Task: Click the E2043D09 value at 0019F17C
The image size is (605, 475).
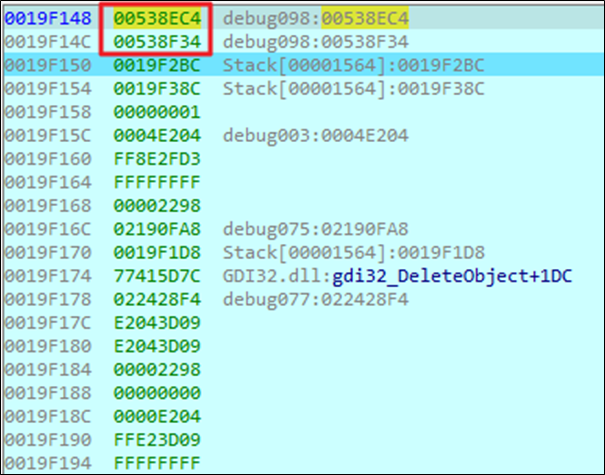Action: [157, 323]
